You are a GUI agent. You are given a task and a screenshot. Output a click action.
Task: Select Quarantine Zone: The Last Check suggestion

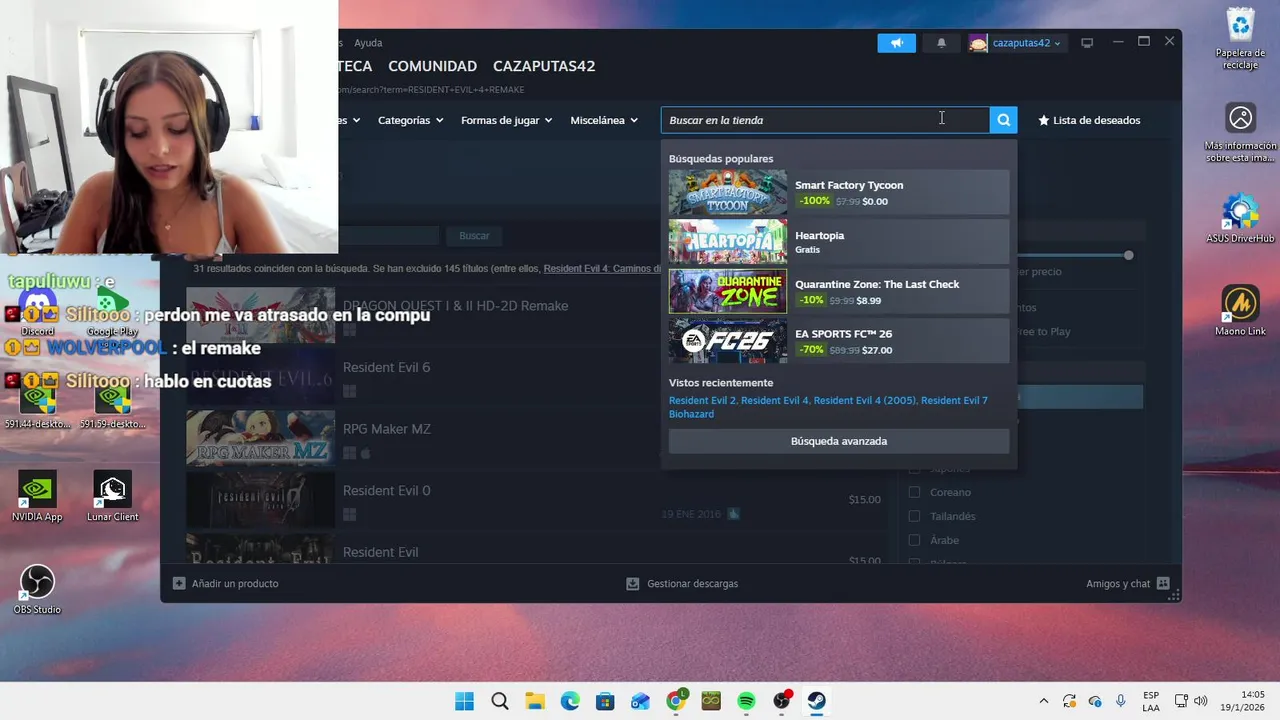click(839, 291)
